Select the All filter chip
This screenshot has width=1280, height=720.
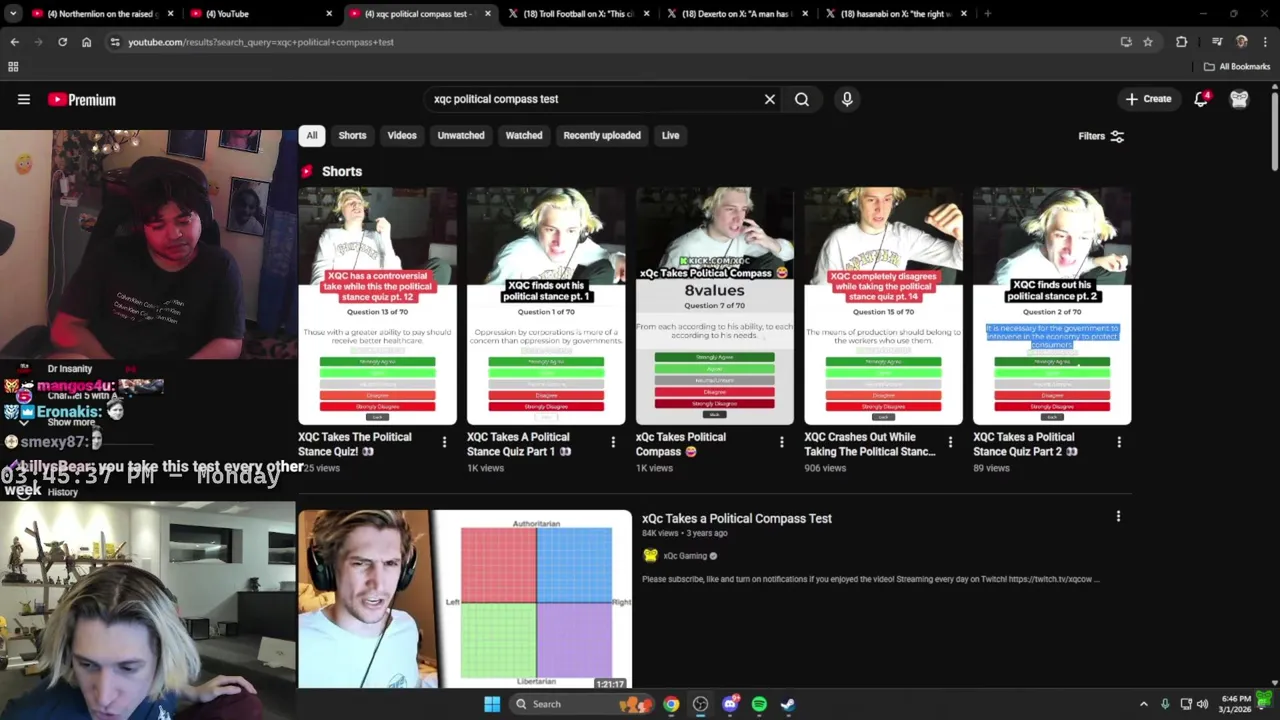pos(312,136)
